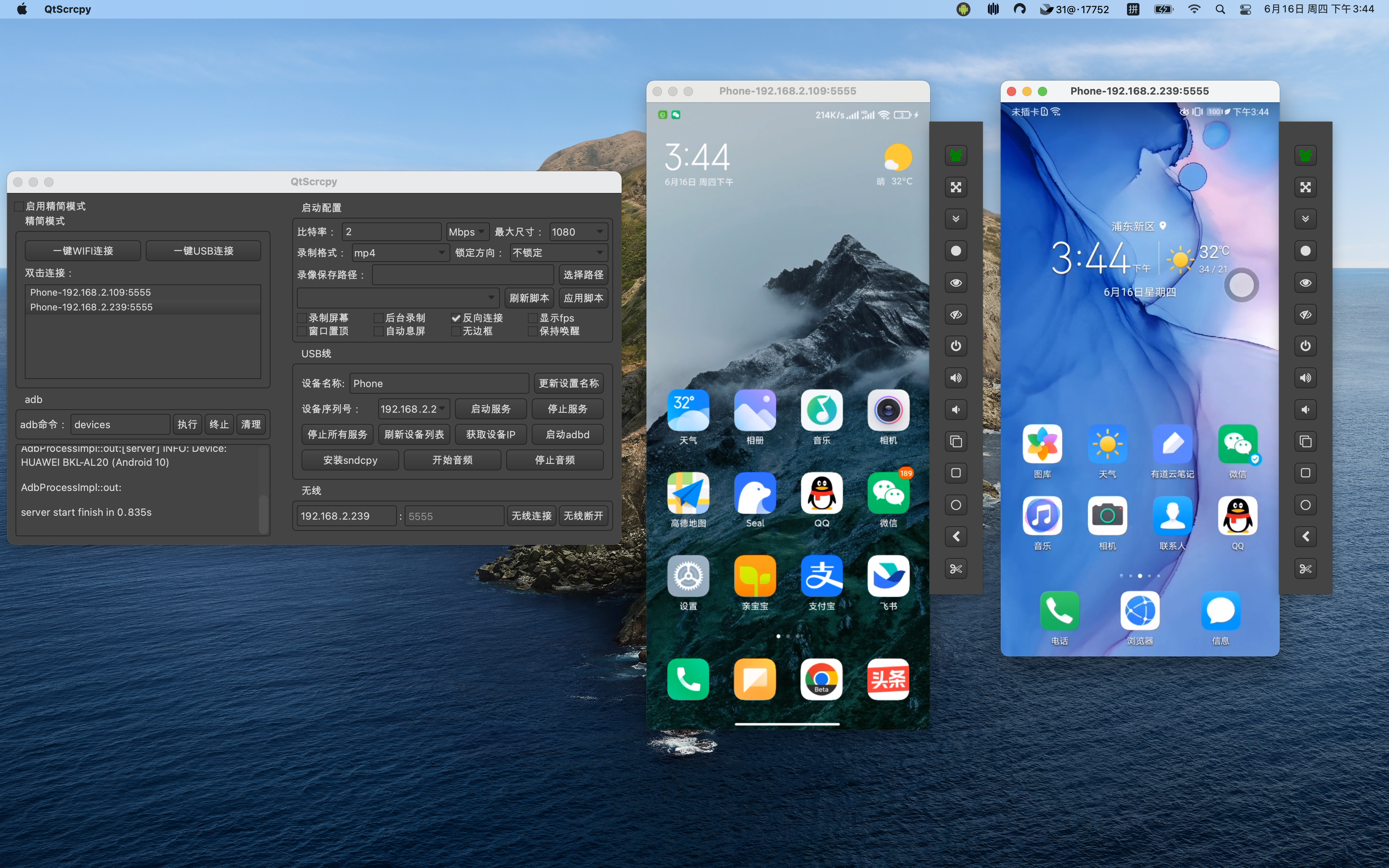Click the 一键WIFI连接 button

click(x=83, y=251)
